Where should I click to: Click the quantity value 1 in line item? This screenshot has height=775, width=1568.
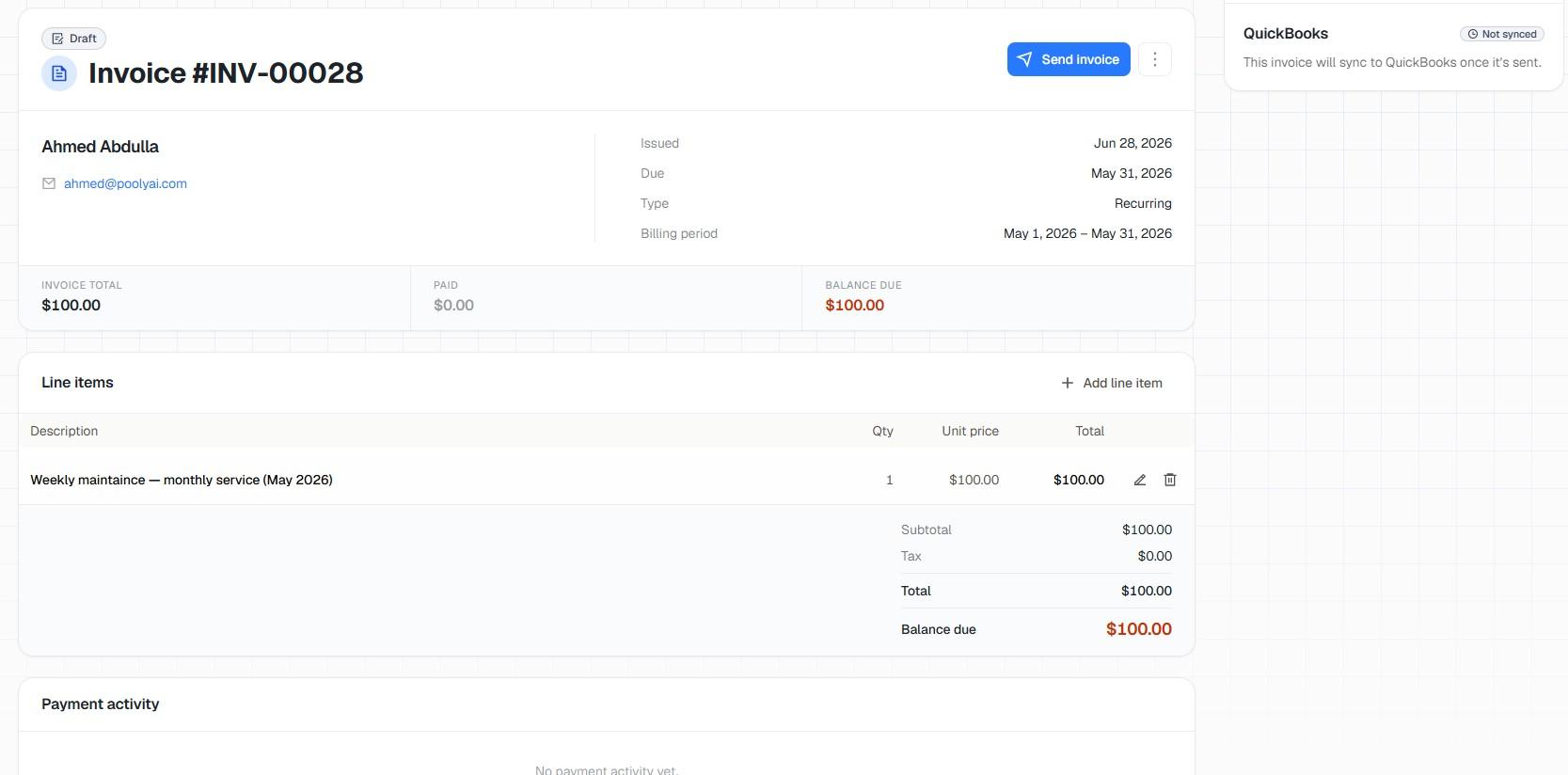point(889,480)
